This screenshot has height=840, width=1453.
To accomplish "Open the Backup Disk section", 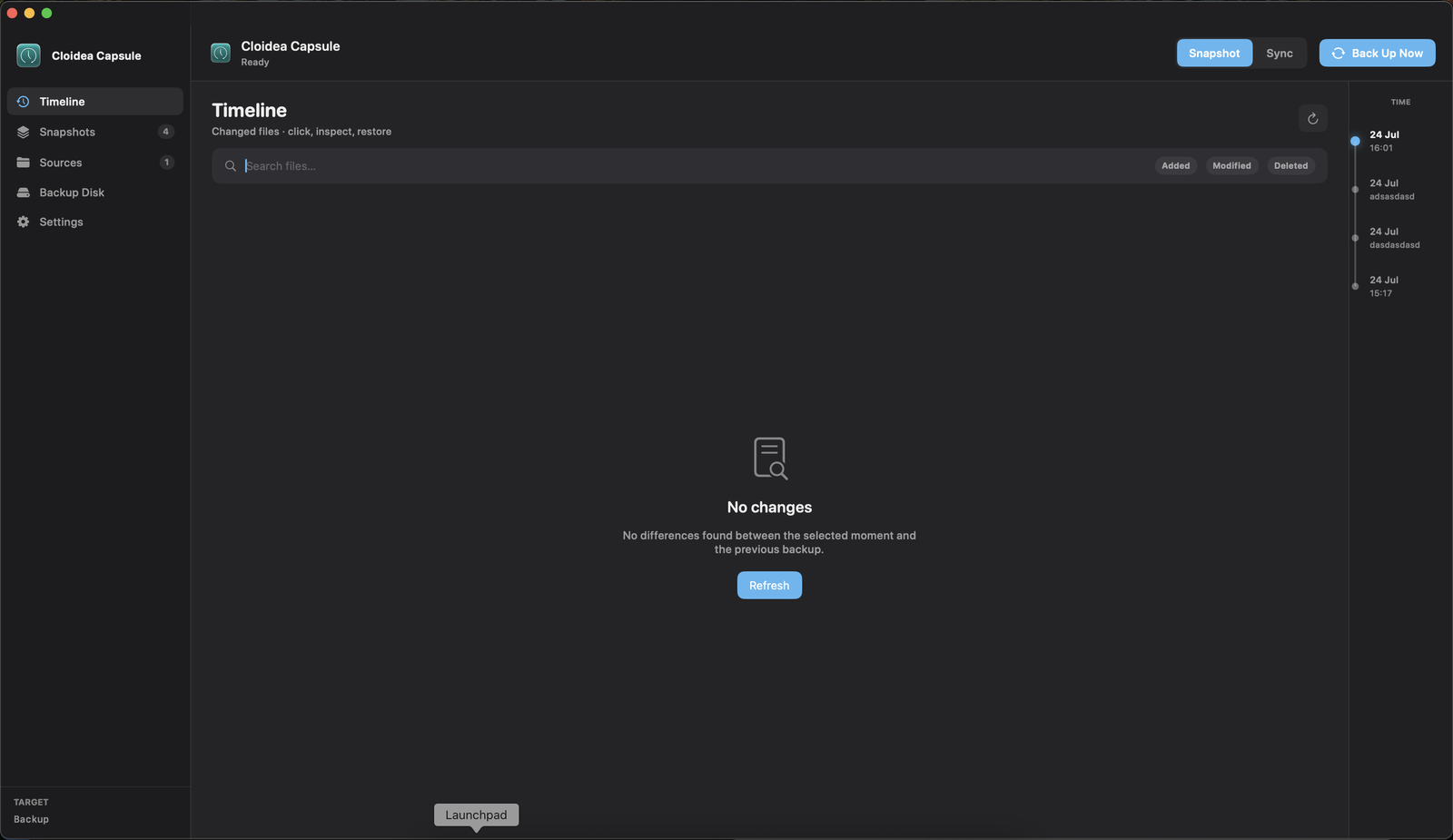I will click(x=95, y=193).
